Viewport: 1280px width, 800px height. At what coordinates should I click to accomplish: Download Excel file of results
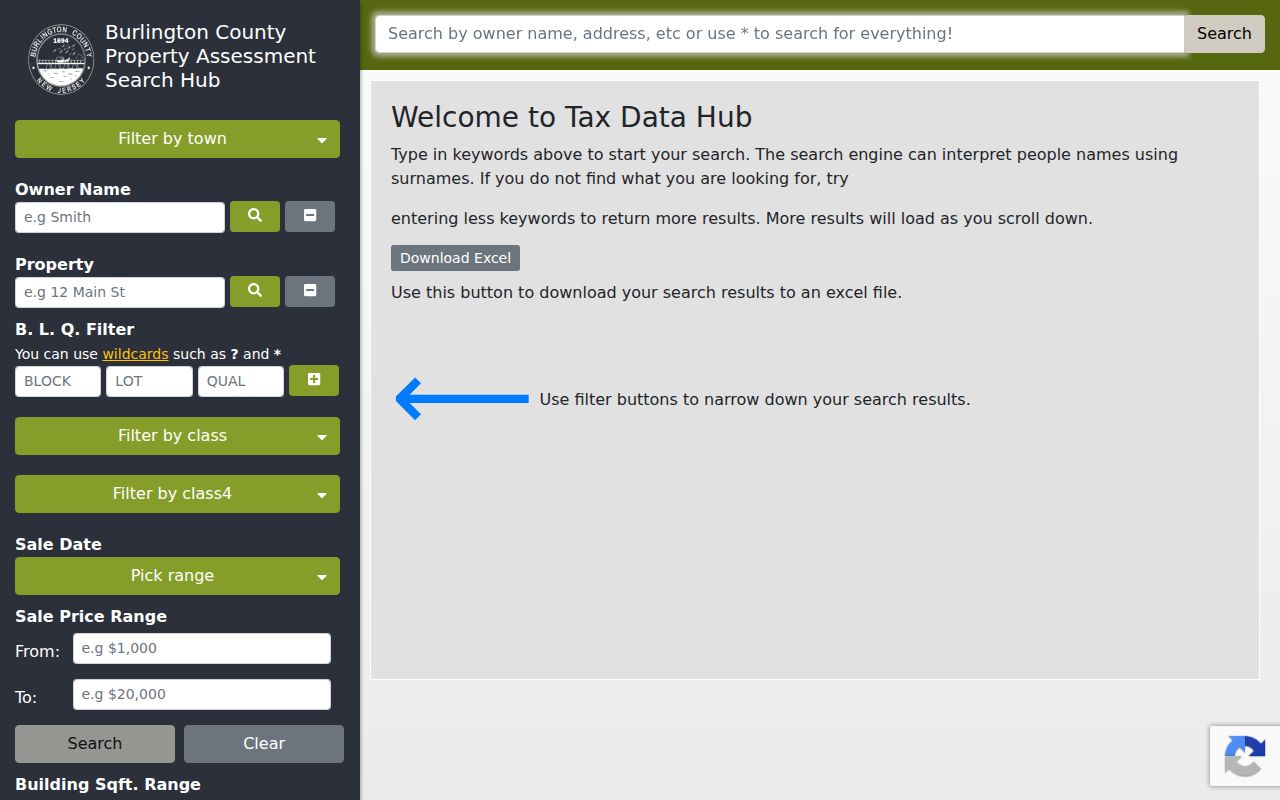click(x=455, y=258)
